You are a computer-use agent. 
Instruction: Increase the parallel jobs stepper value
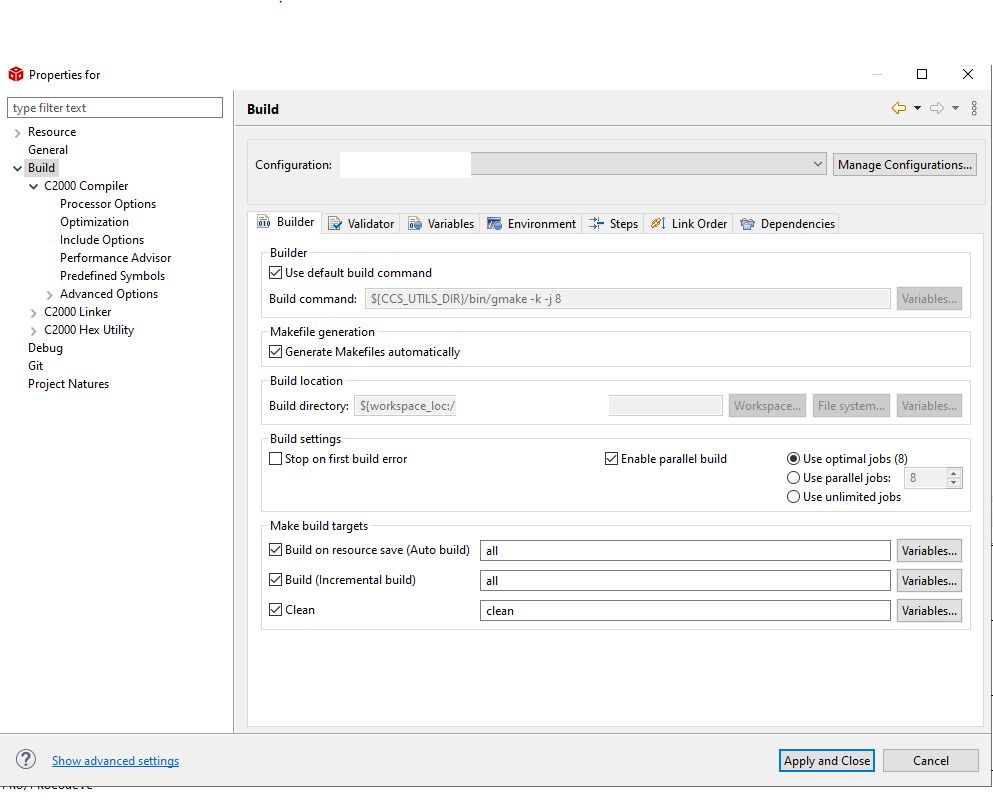click(954, 473)
